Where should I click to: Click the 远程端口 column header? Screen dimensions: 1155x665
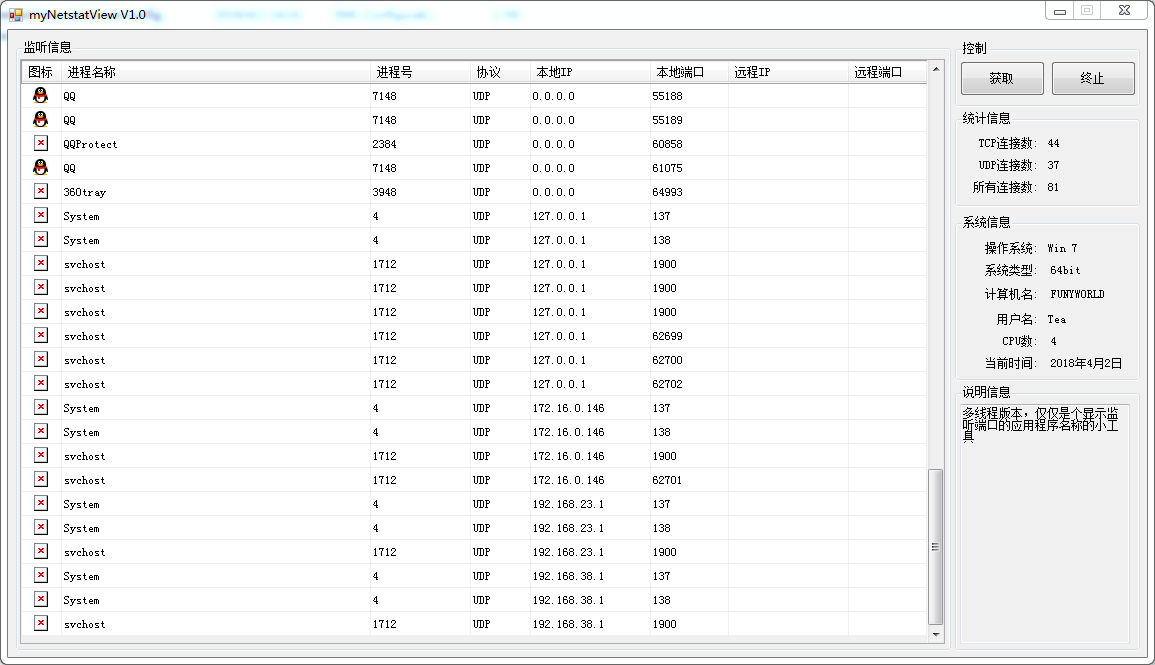pyautogui.click(x=888, y=72)
